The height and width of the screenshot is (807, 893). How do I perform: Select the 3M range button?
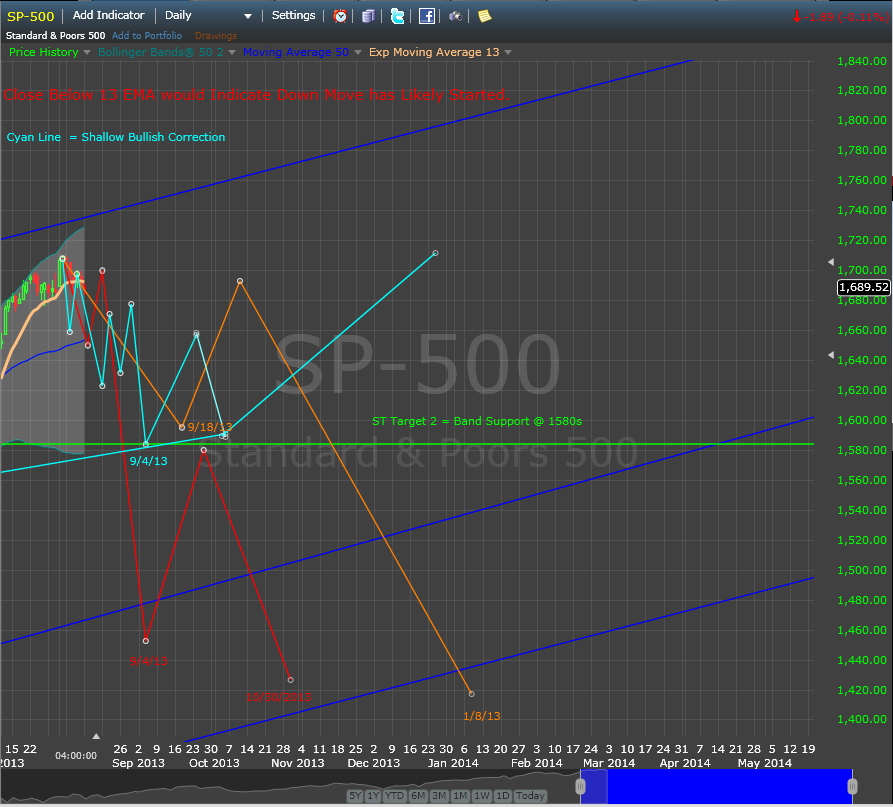tap(439, 796)
